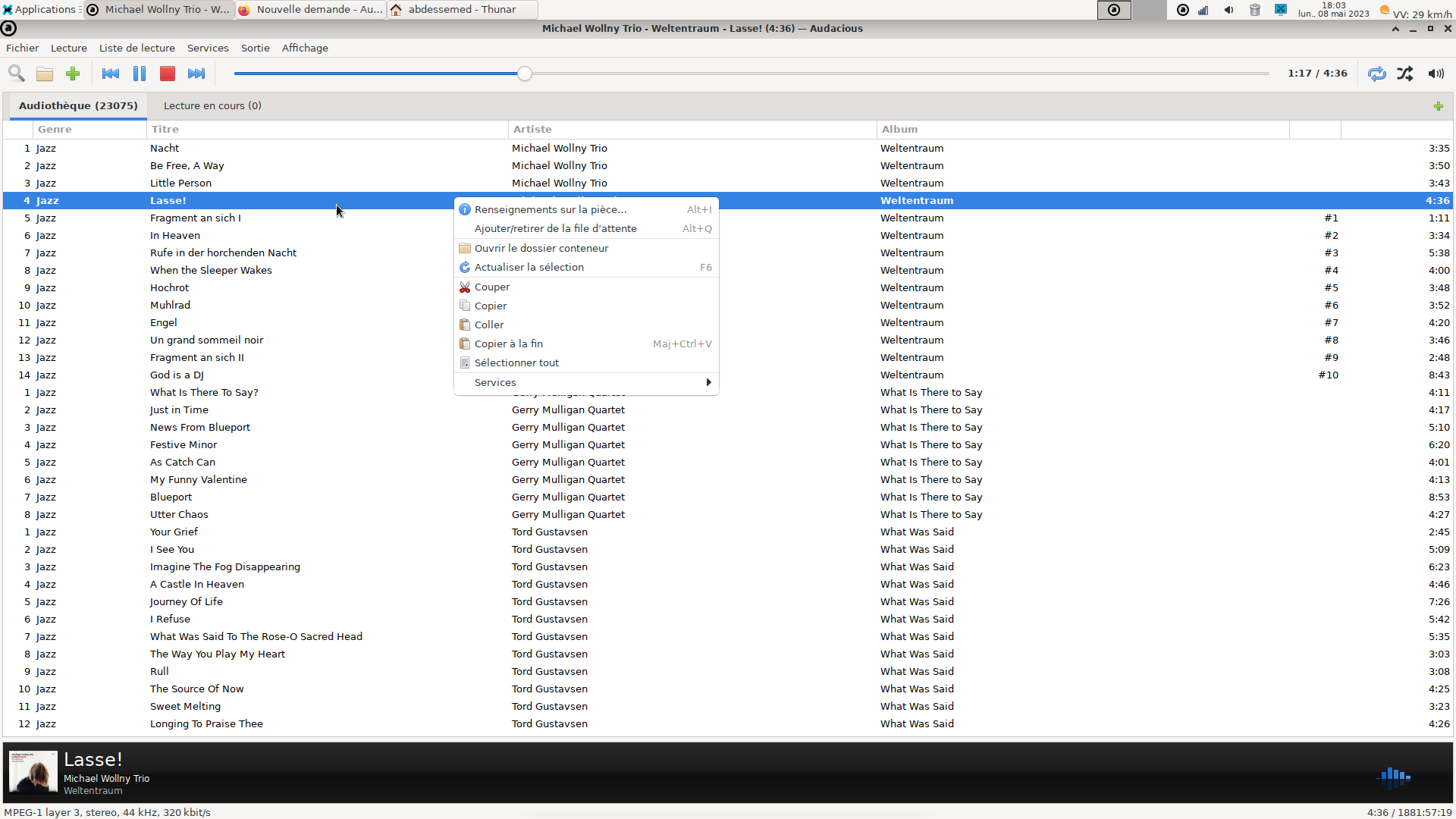Viewport: 1456px width, 819px height.
Task: Click the network signal tray icon
Action: (x=1203, y=10)
